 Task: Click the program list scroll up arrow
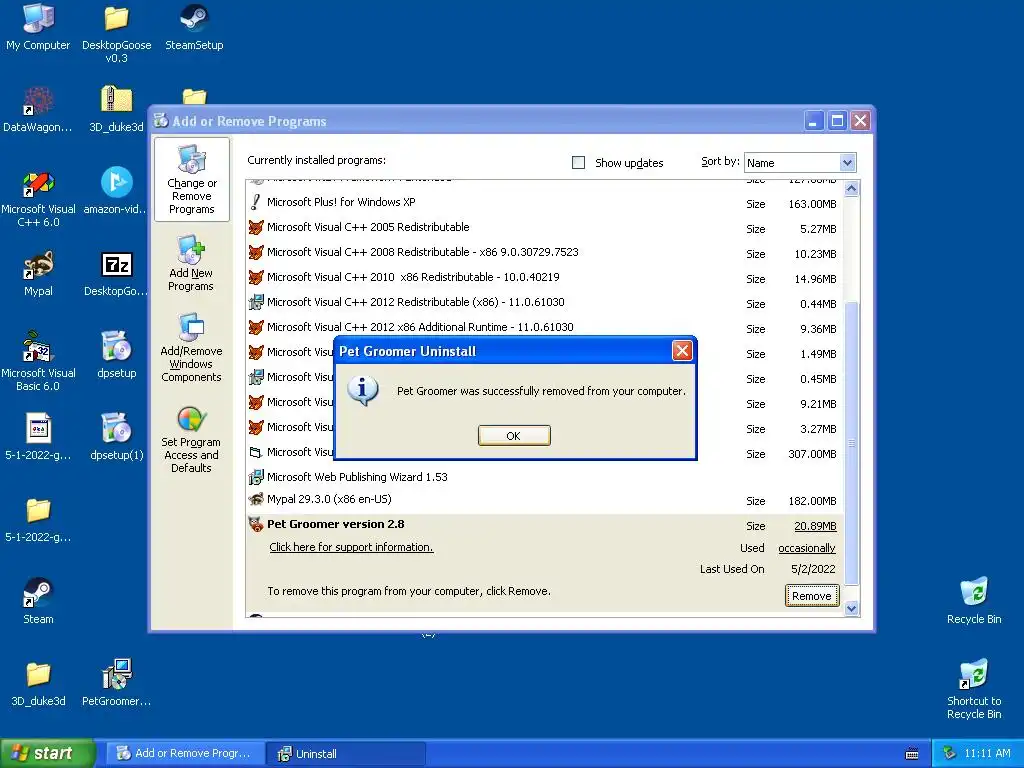(x=851, y=189)
